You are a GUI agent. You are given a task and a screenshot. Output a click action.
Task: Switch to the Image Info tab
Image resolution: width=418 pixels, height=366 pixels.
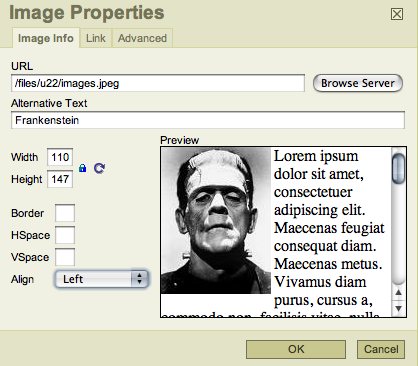pos(46,38)
